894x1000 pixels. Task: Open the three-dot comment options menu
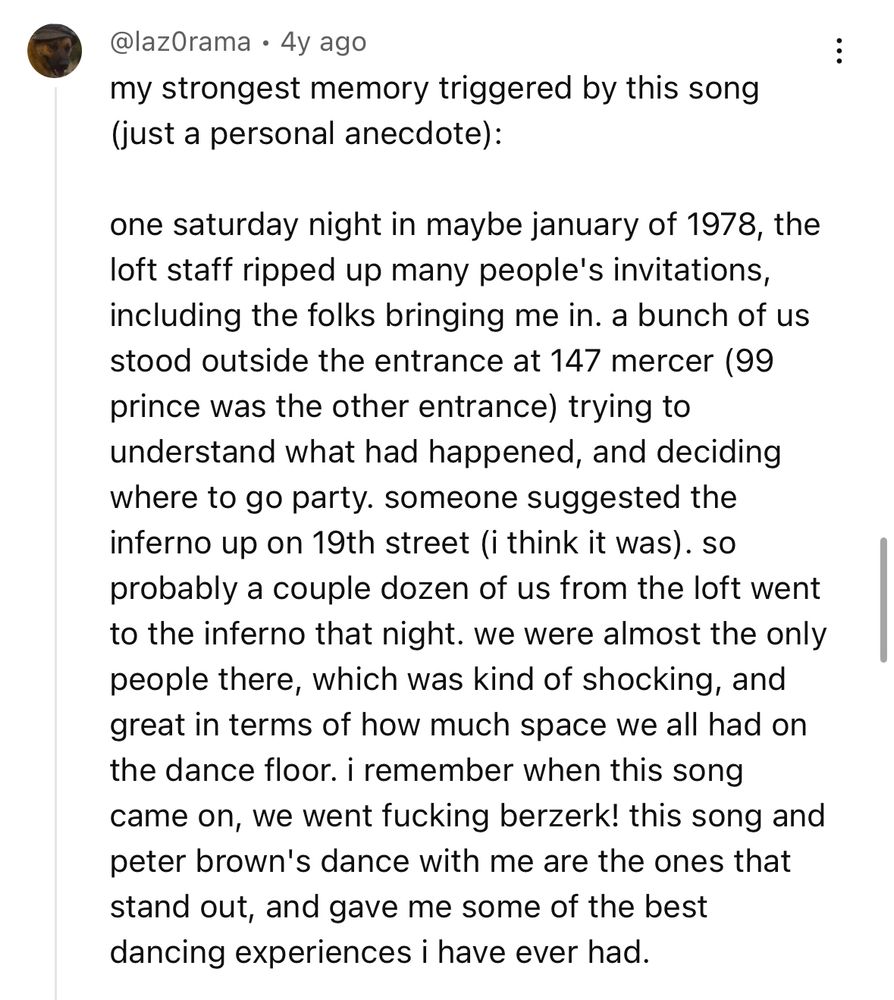point(839,50)
